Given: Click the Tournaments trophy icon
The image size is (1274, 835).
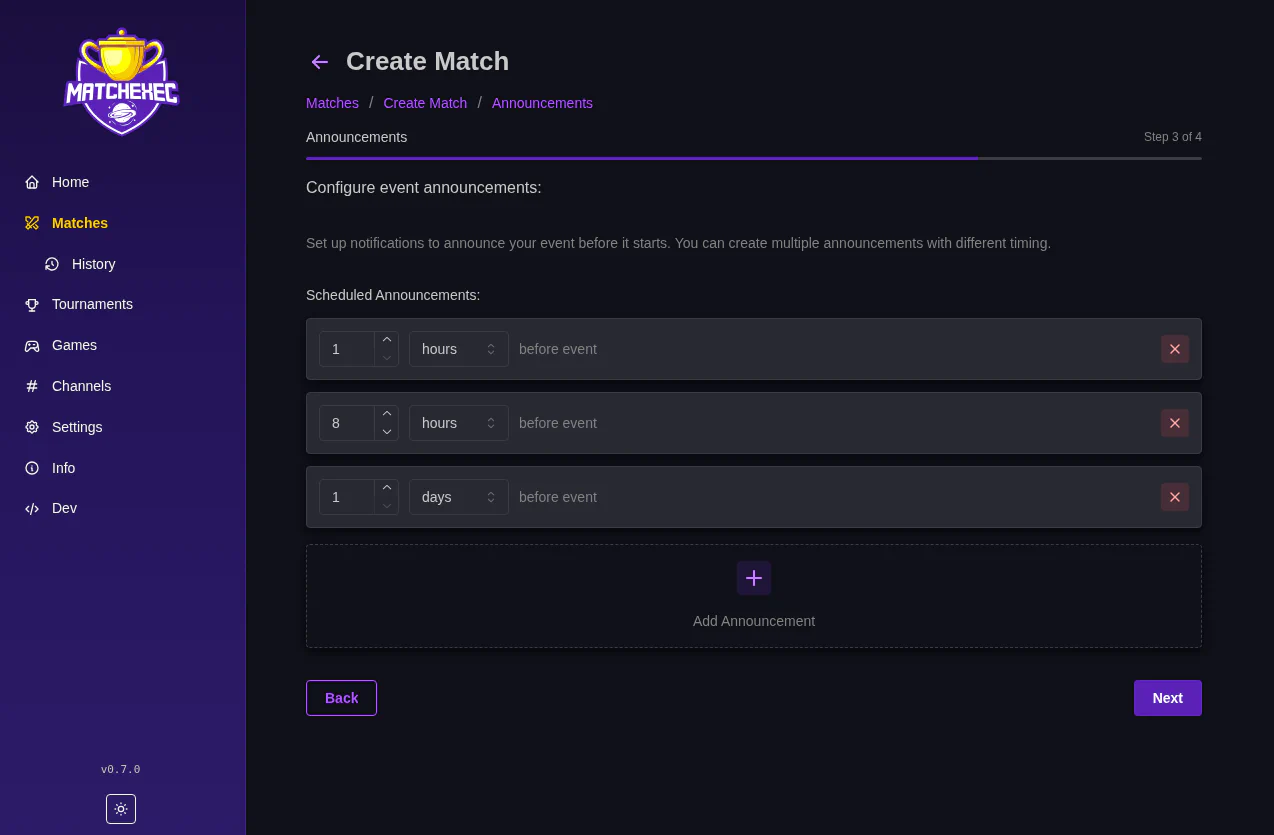Looking at the screenshot, I should [30, 304].
